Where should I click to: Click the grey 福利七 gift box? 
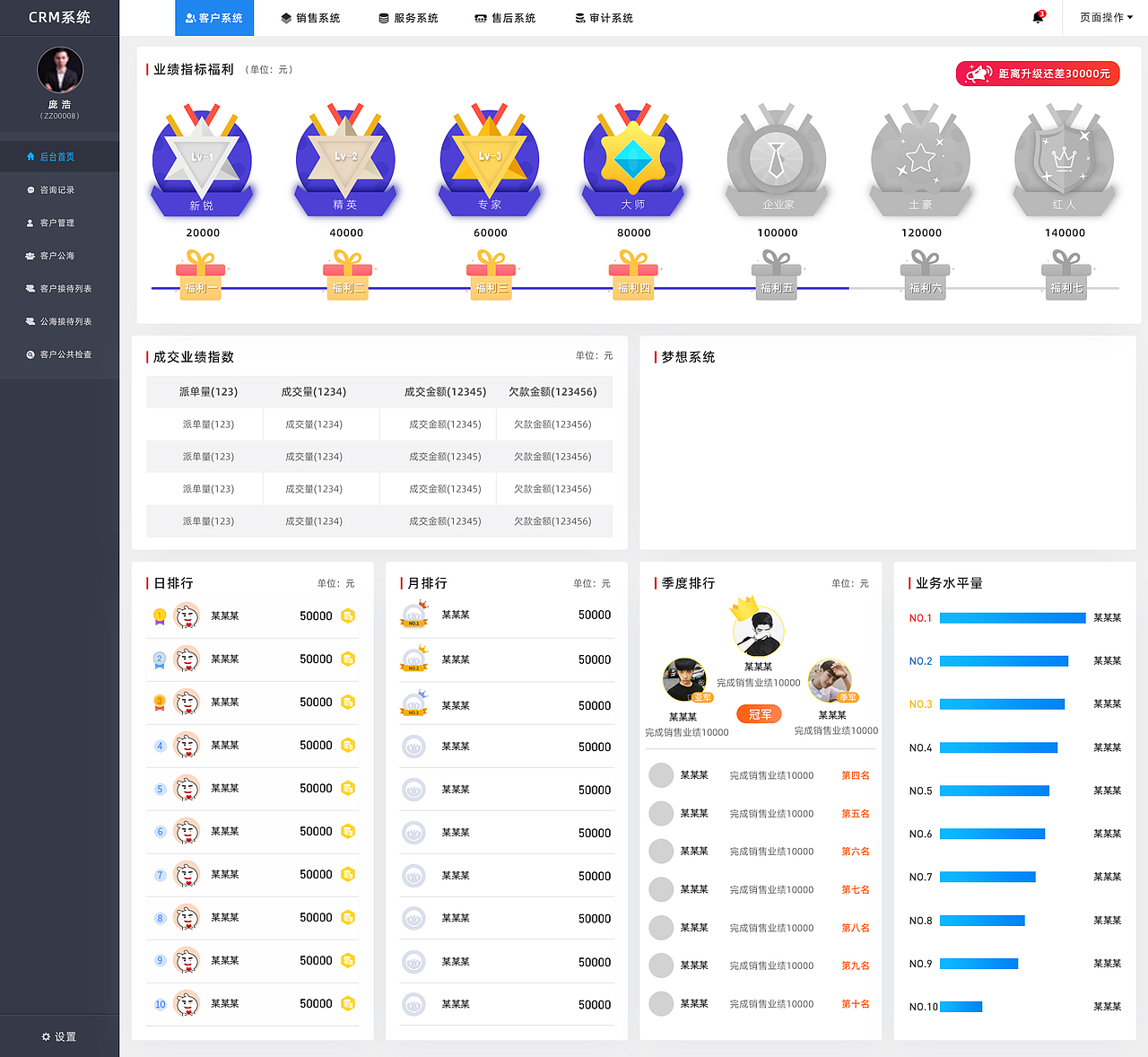click(x=1066, y=276)
